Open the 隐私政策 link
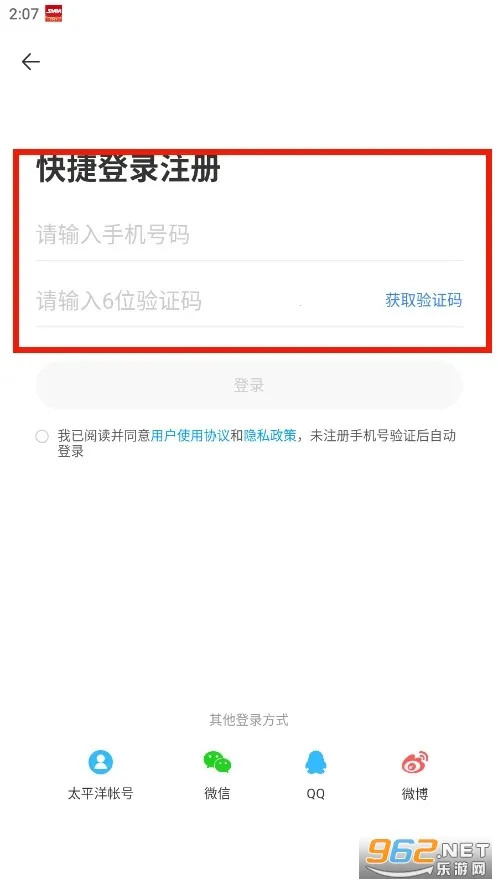 (x=270, y=436)
